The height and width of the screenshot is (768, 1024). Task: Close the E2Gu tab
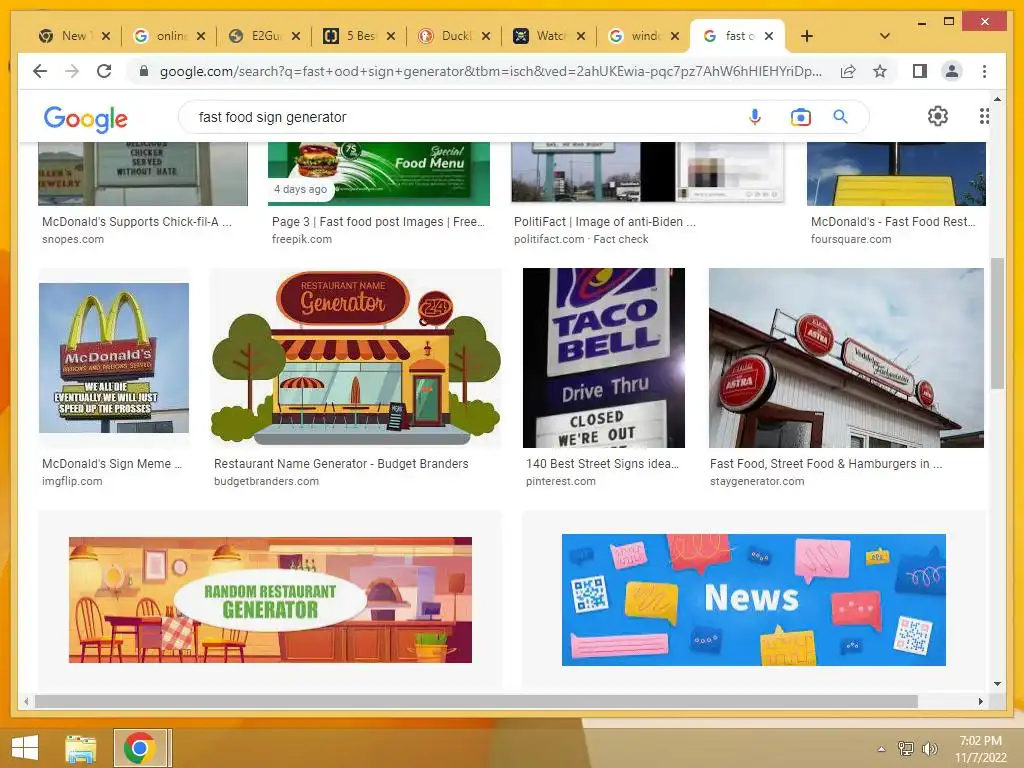pyautogui.click(x=296, y=36)
